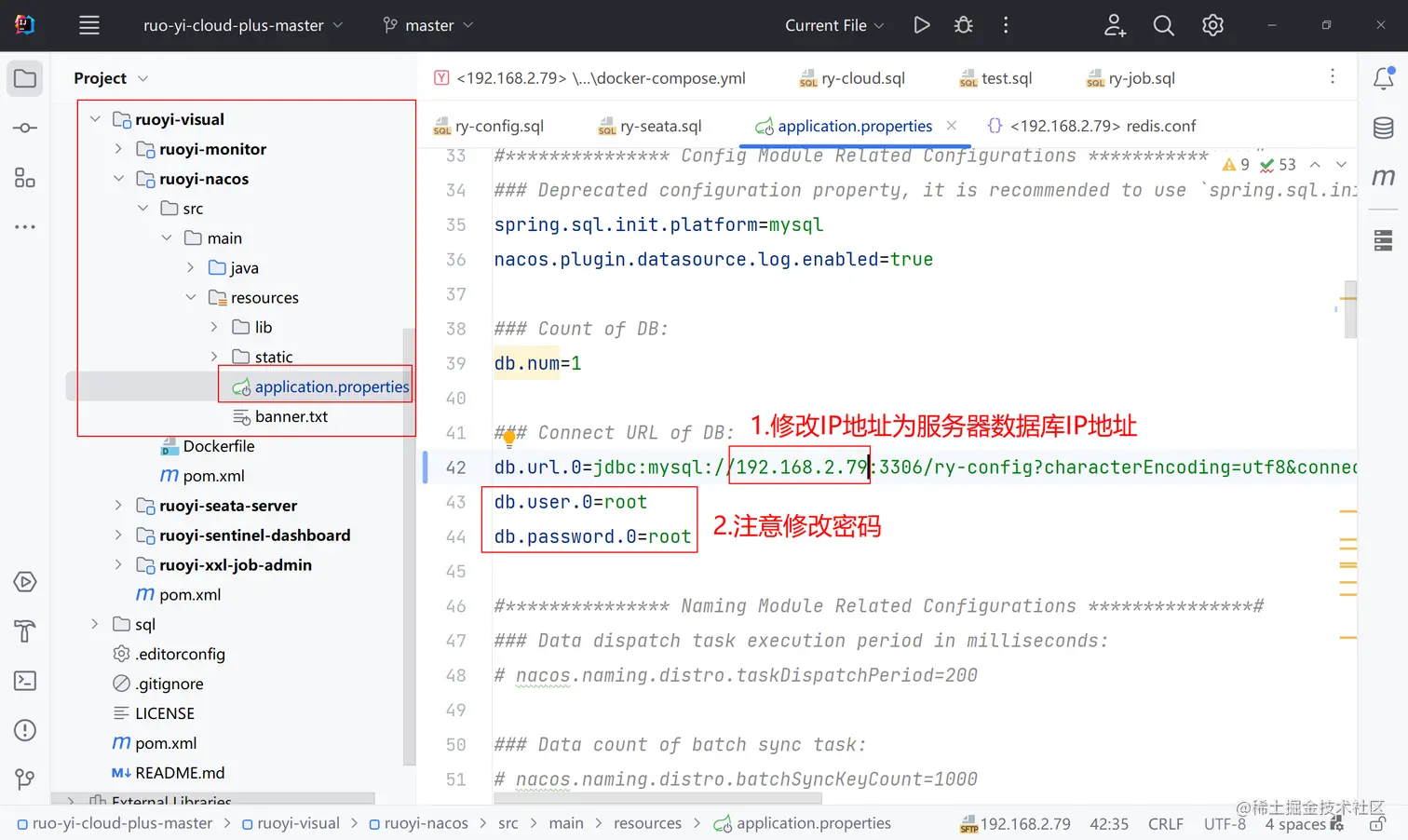This screenshot has height=840, width=1408.
Task: Go to the next highlighted problem arrow
Action: click(x=1342, y=165)
